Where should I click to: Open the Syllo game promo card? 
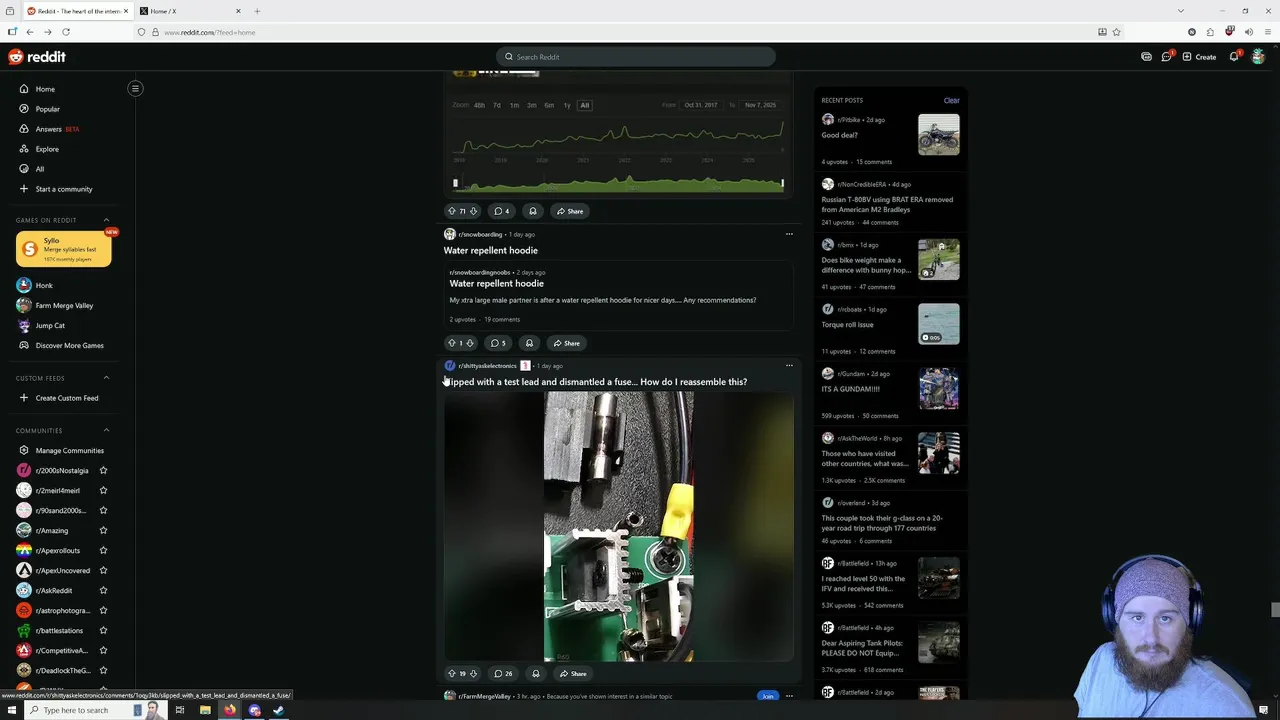point(64,249)
